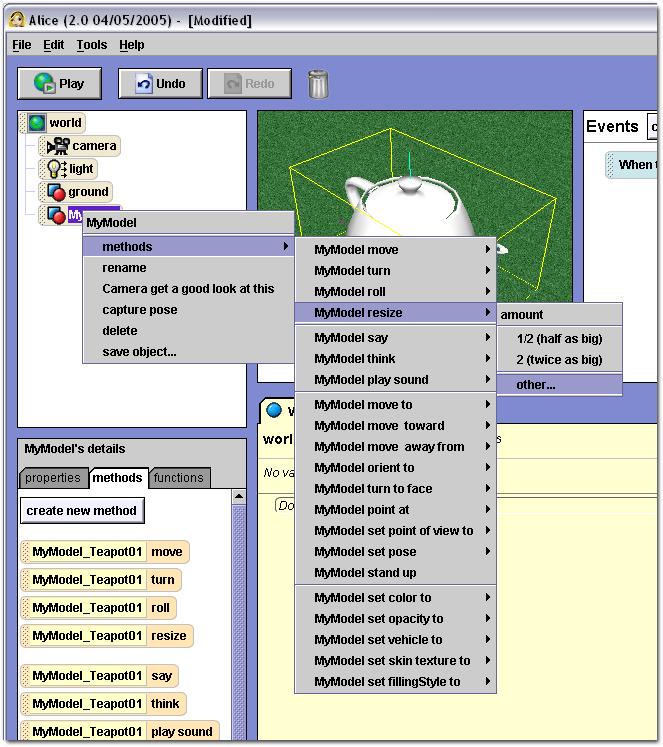Switch to the properties tab

pos(53,478)
